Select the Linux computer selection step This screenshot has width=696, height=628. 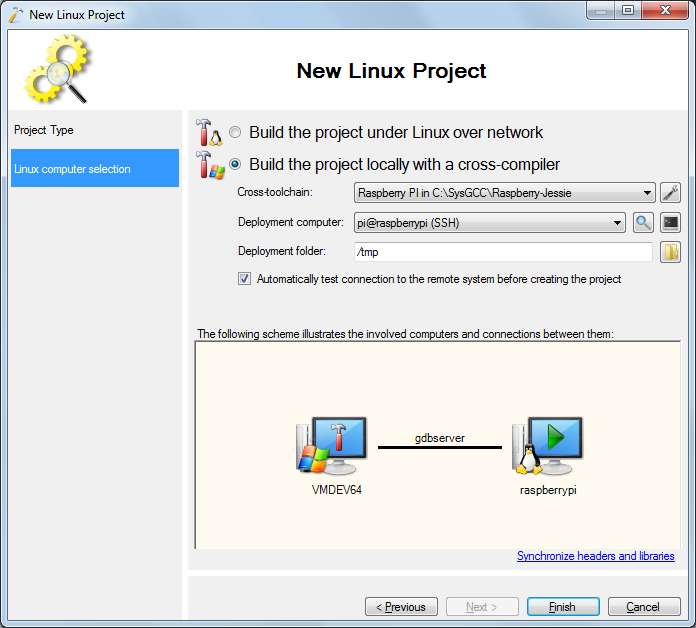95,168
